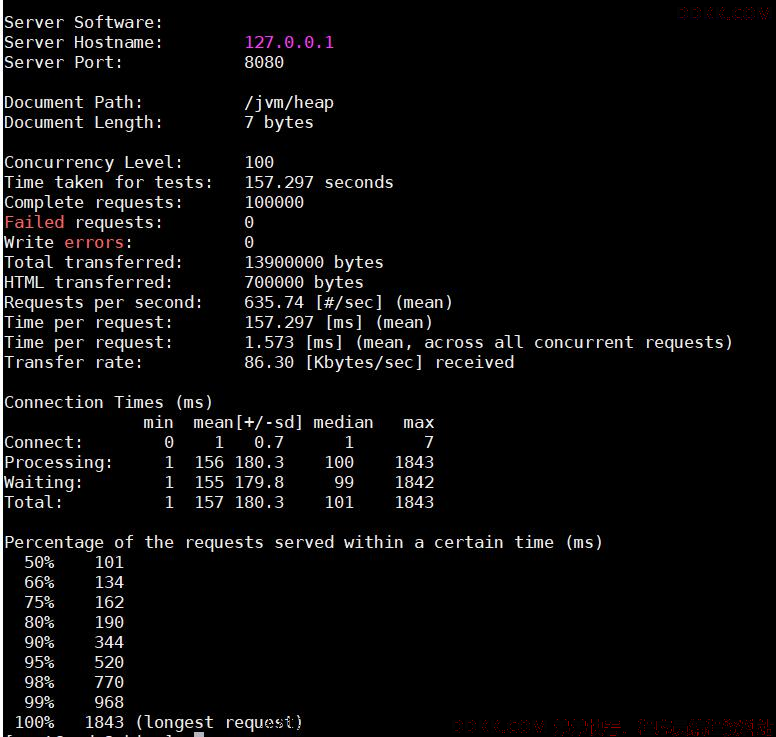Click the terminal cursor block at prompt
The image size is (776, 737).
coord(199,735)
